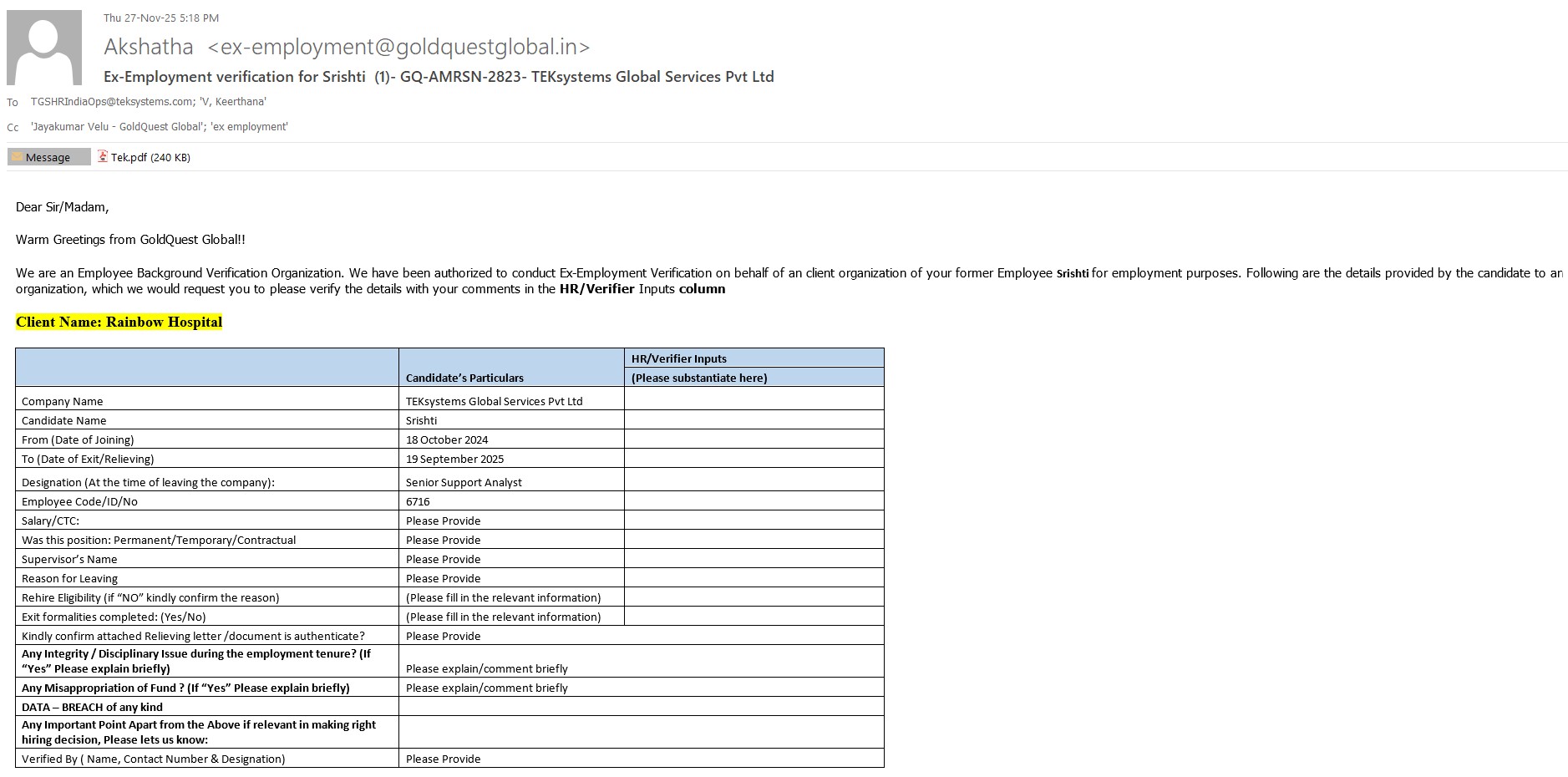Click joining date '18 October 2024'
Screen dimensions: 1568x777
click(x=447, y=439)
